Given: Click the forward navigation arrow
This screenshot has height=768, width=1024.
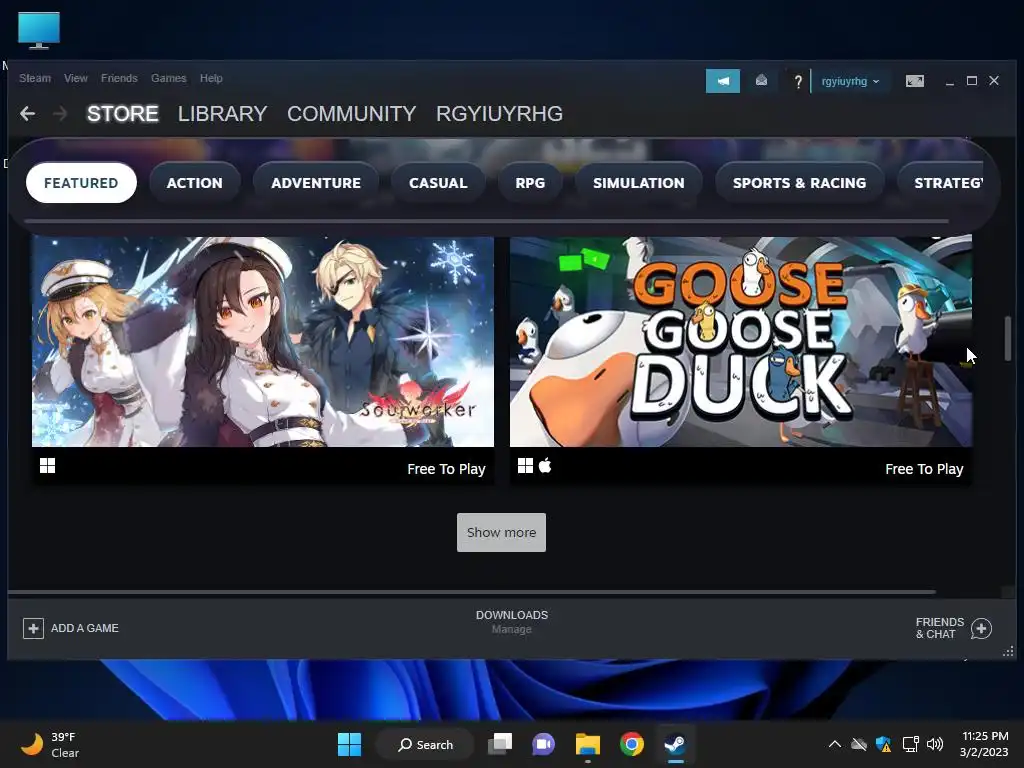Looking at the screenshot, I should [x=60, y=114].
